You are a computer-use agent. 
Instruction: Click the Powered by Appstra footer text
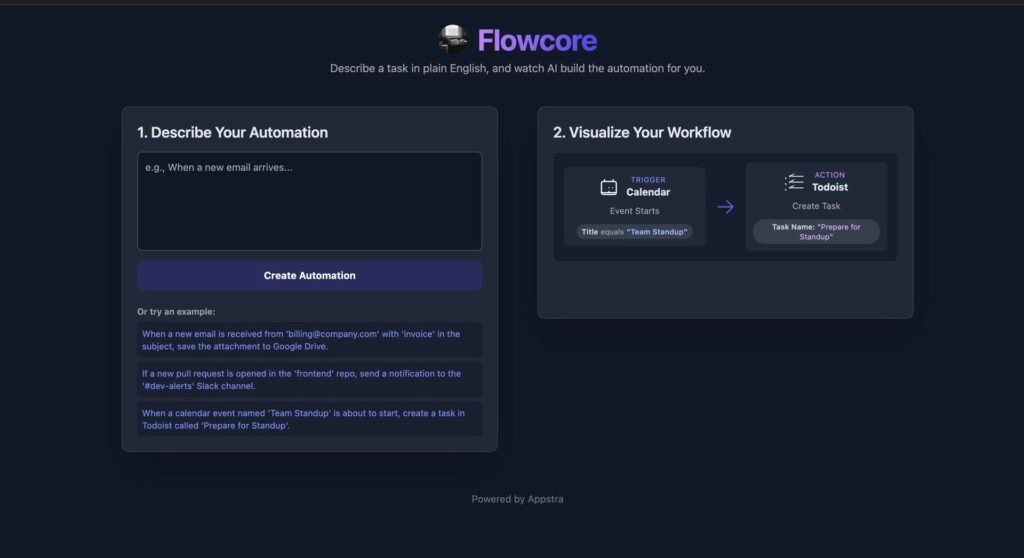coord(517,499)
